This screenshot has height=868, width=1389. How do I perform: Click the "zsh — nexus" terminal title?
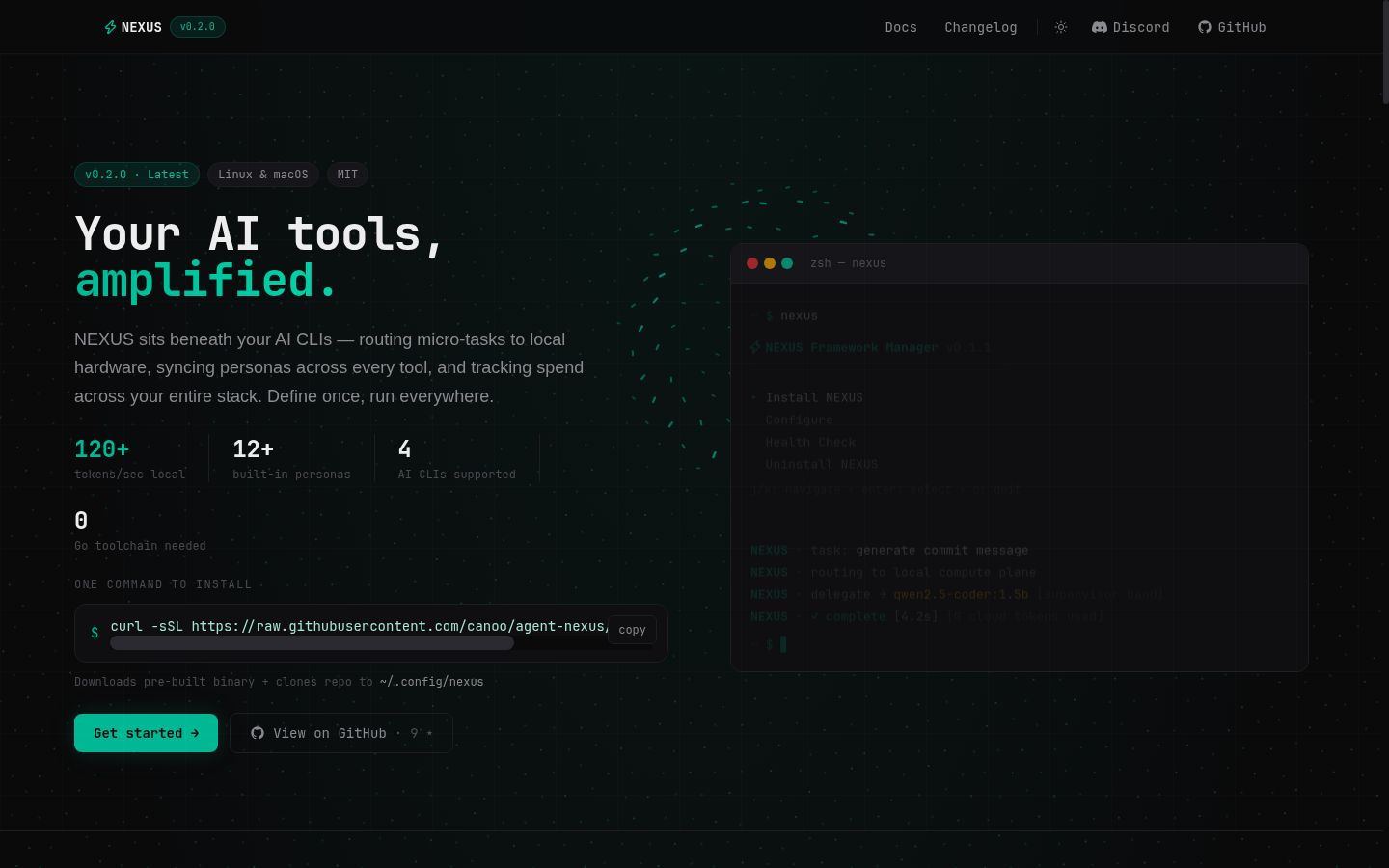tap(848, 263)
